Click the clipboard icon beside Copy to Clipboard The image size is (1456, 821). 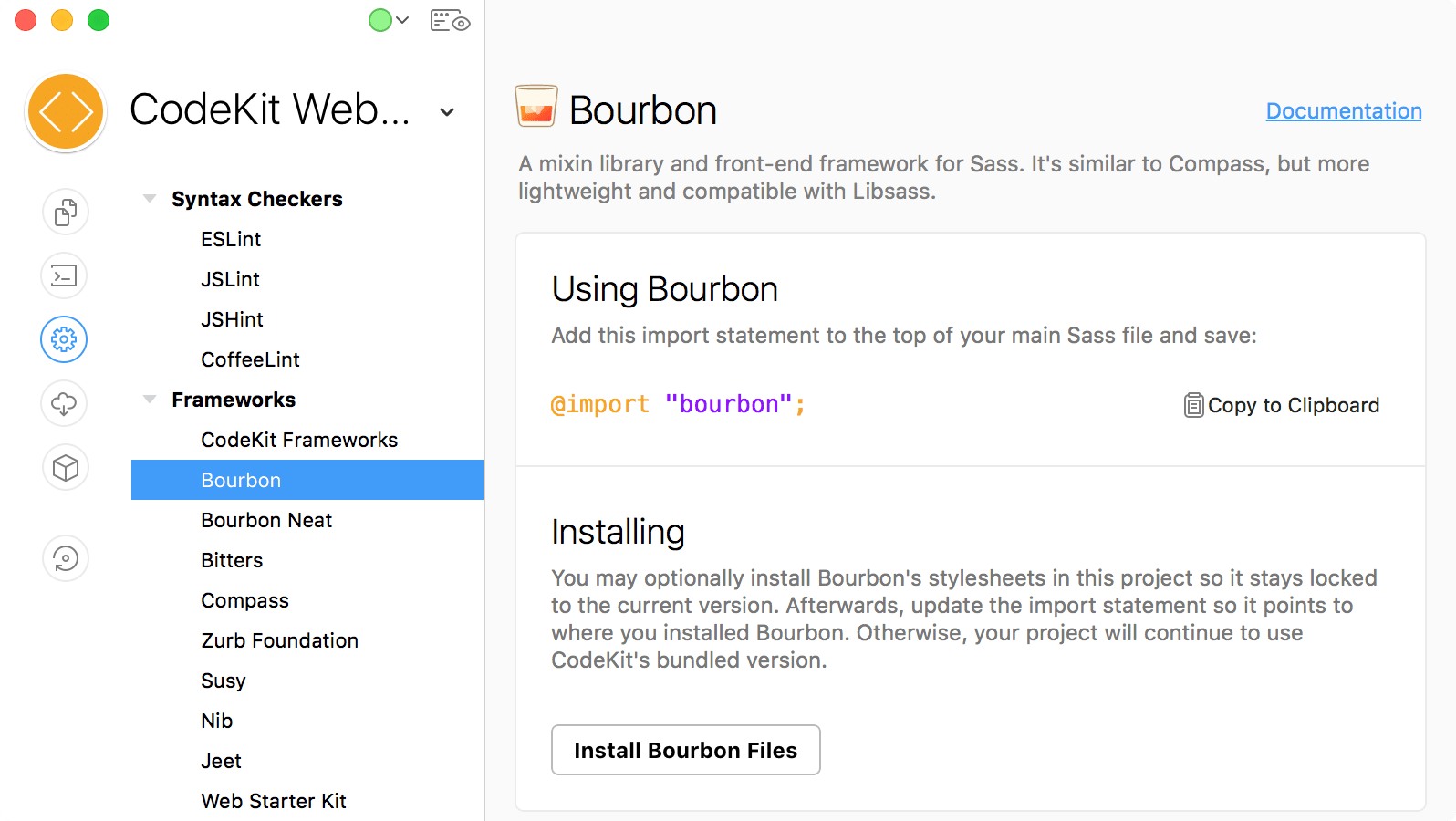[1193, 405]
